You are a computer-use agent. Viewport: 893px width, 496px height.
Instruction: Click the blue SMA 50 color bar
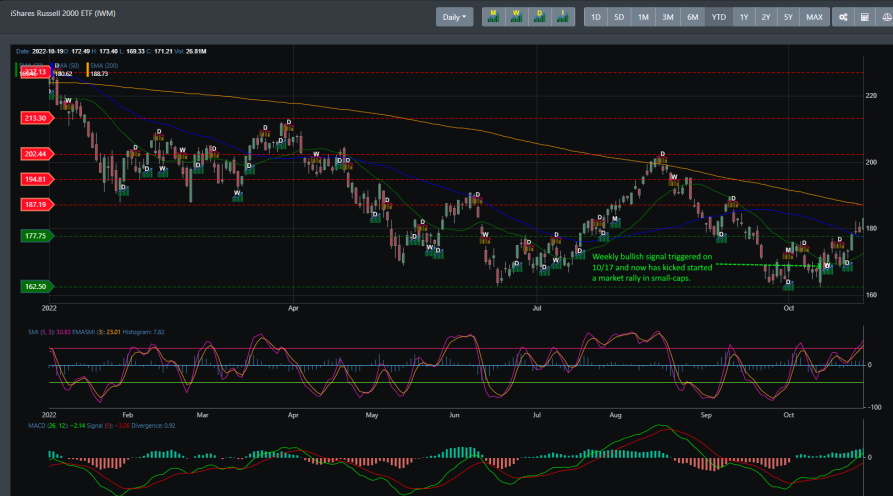[x=52, y=69]
